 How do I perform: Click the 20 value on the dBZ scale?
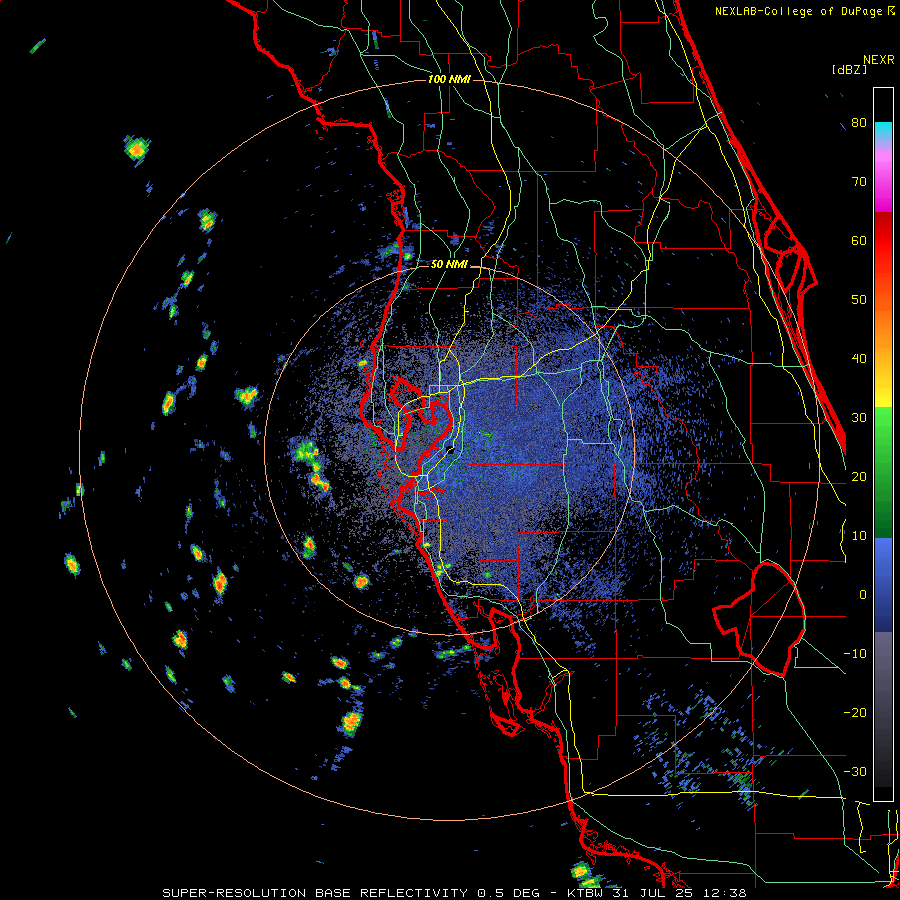(859, 477)
